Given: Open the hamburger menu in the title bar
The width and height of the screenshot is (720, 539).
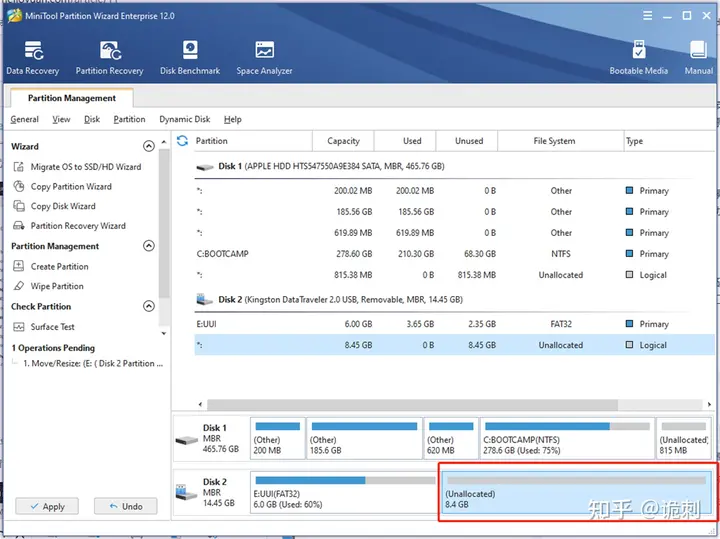Looking at the screenshot, I should point(647,16).
